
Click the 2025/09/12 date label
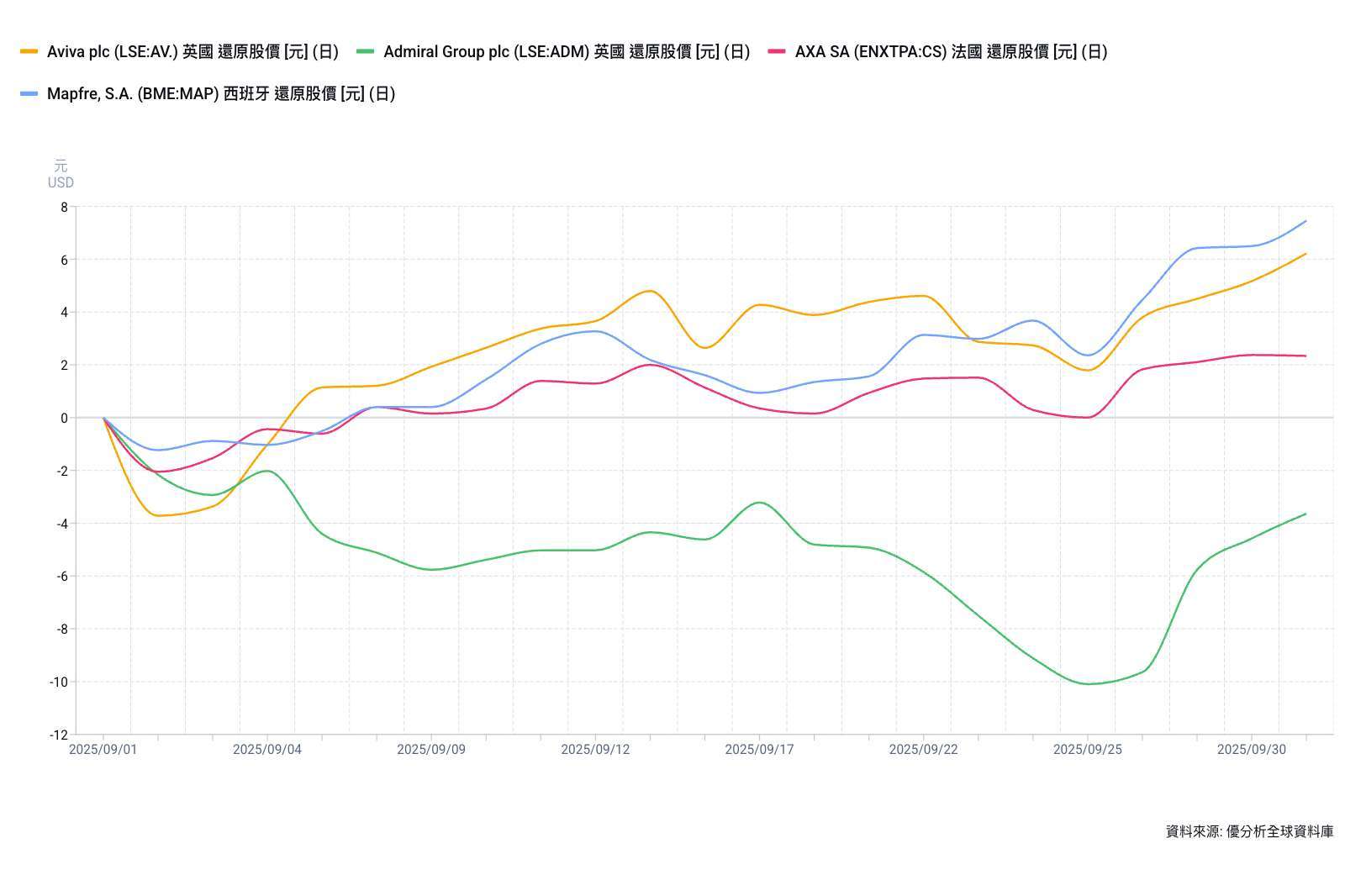(x=595, y=750)
